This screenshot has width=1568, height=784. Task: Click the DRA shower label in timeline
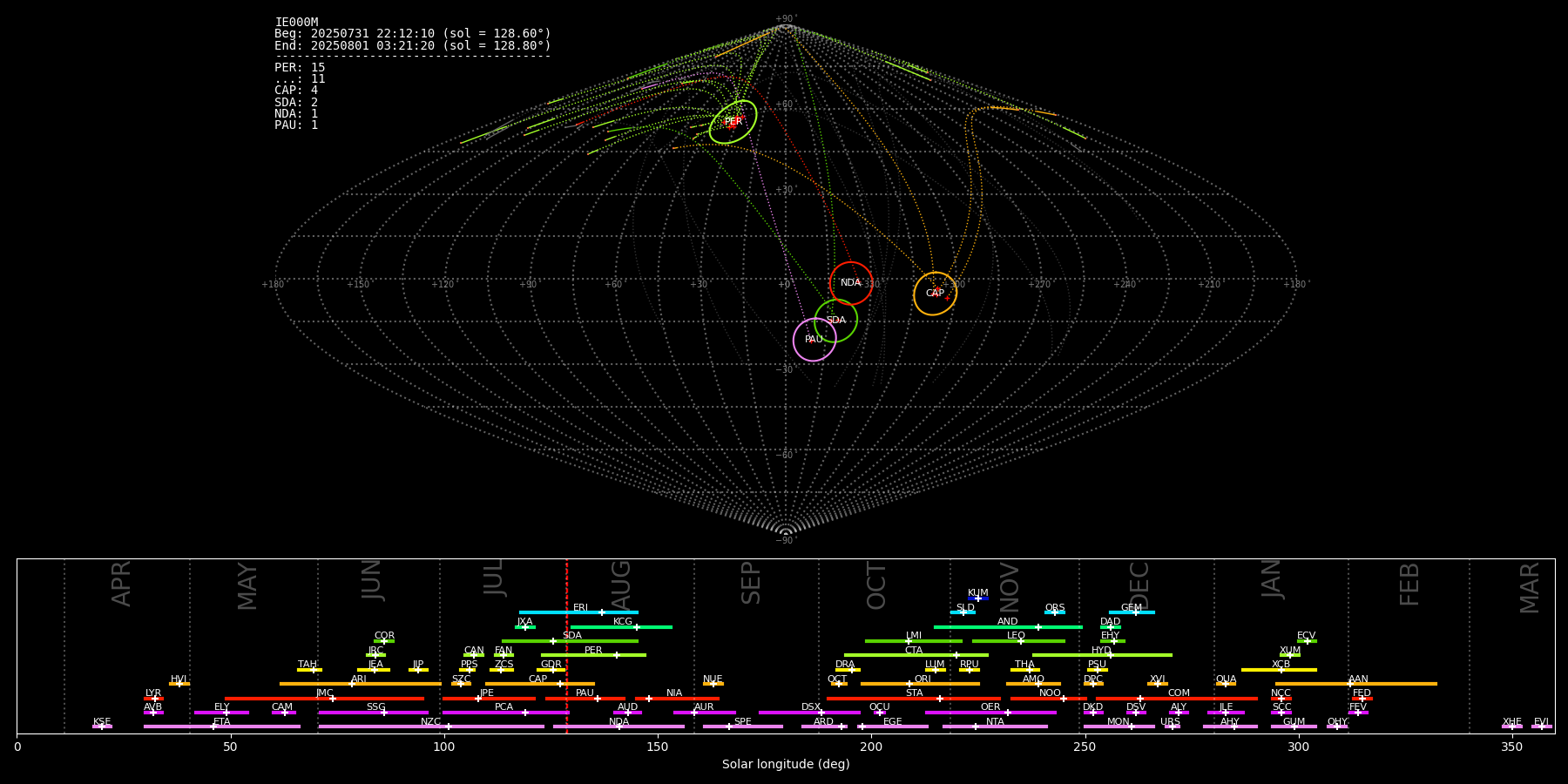(845, 665)
